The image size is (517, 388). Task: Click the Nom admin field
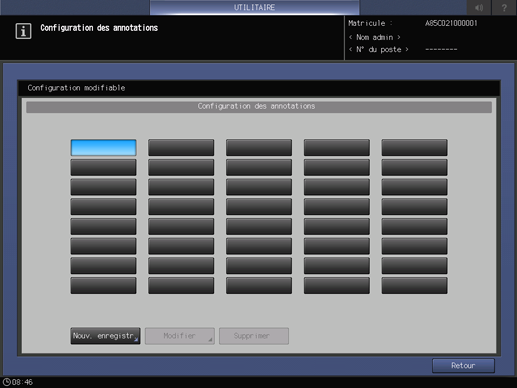coord(374,37)
